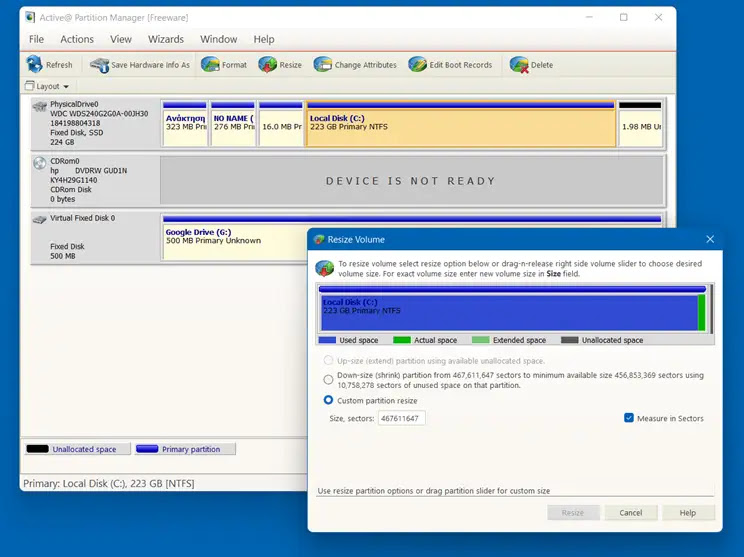
Task: Close the Resize Volume dialog
Action: [710, 239]
